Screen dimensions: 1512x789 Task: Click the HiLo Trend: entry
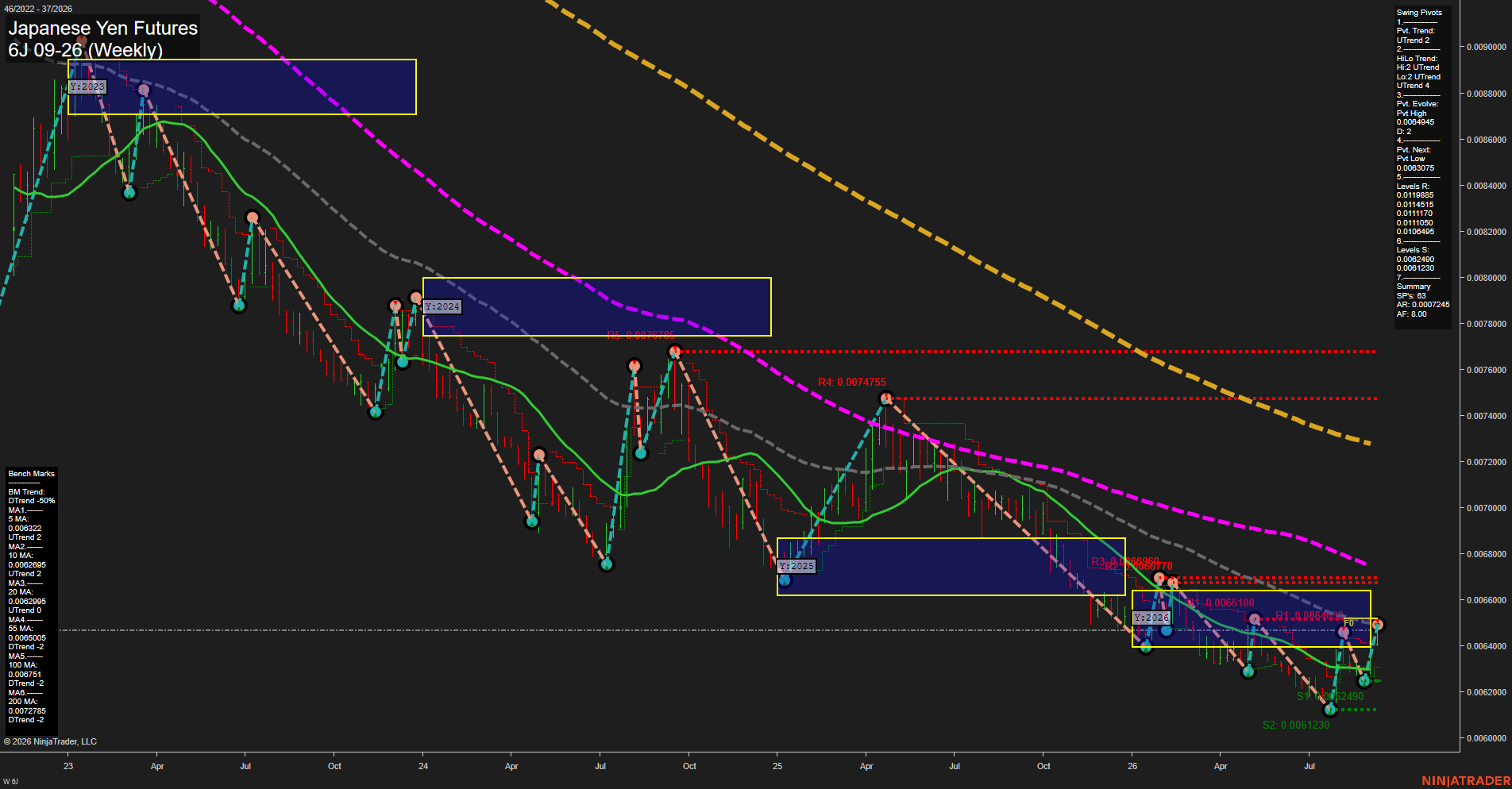(x=1417, y=59)
